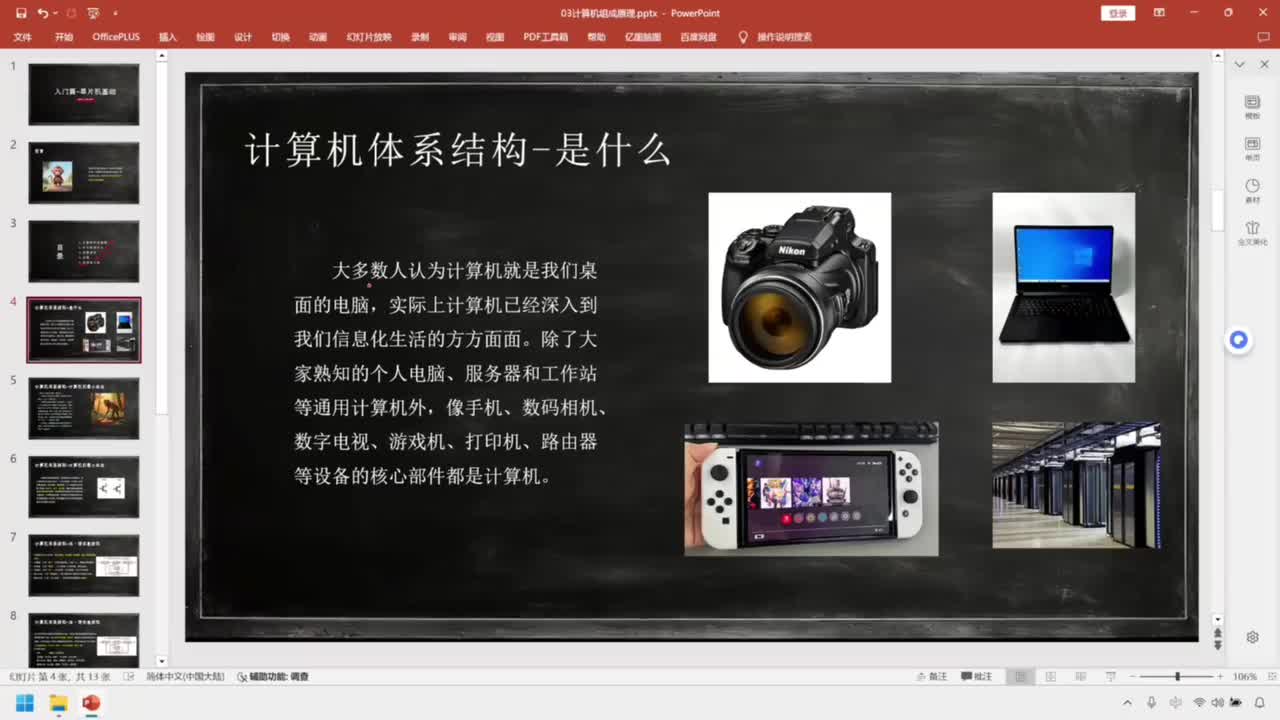
Task: Select the laptop picture on the slide
Action: point(1064,288)
